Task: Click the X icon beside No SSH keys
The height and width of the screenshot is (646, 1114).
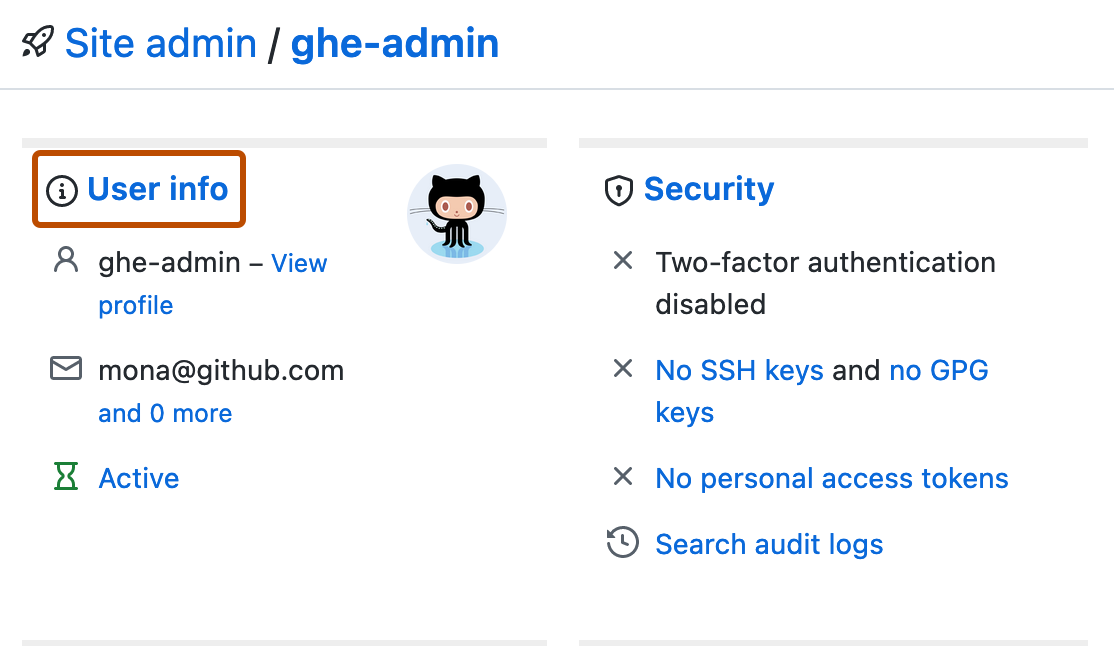Action: (x=622, y=368)
